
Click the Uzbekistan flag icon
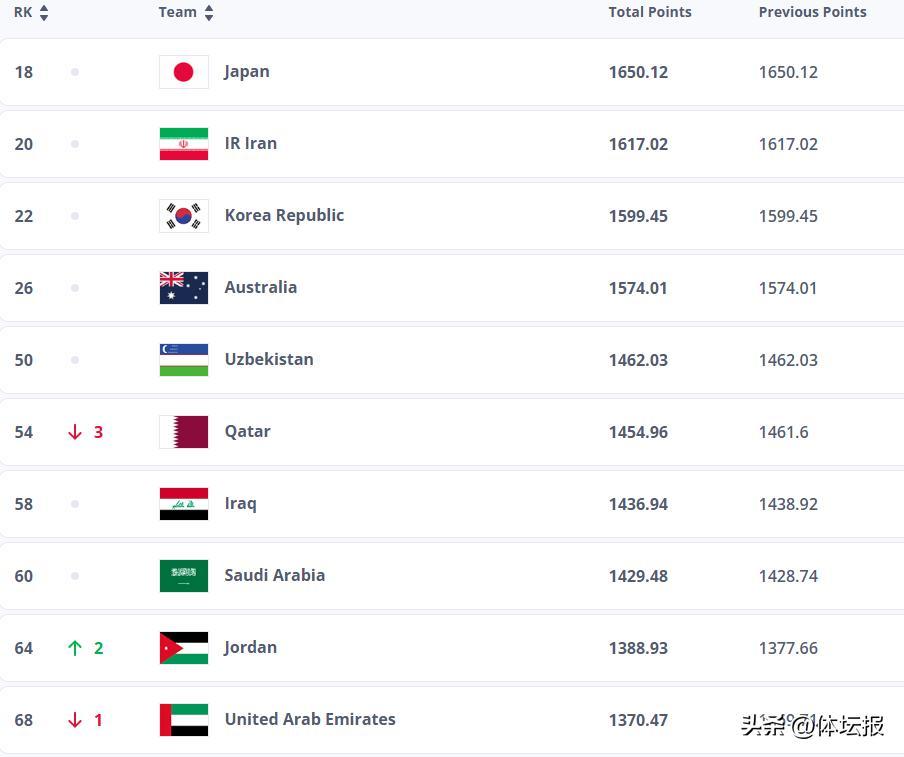tap(184, 360)
